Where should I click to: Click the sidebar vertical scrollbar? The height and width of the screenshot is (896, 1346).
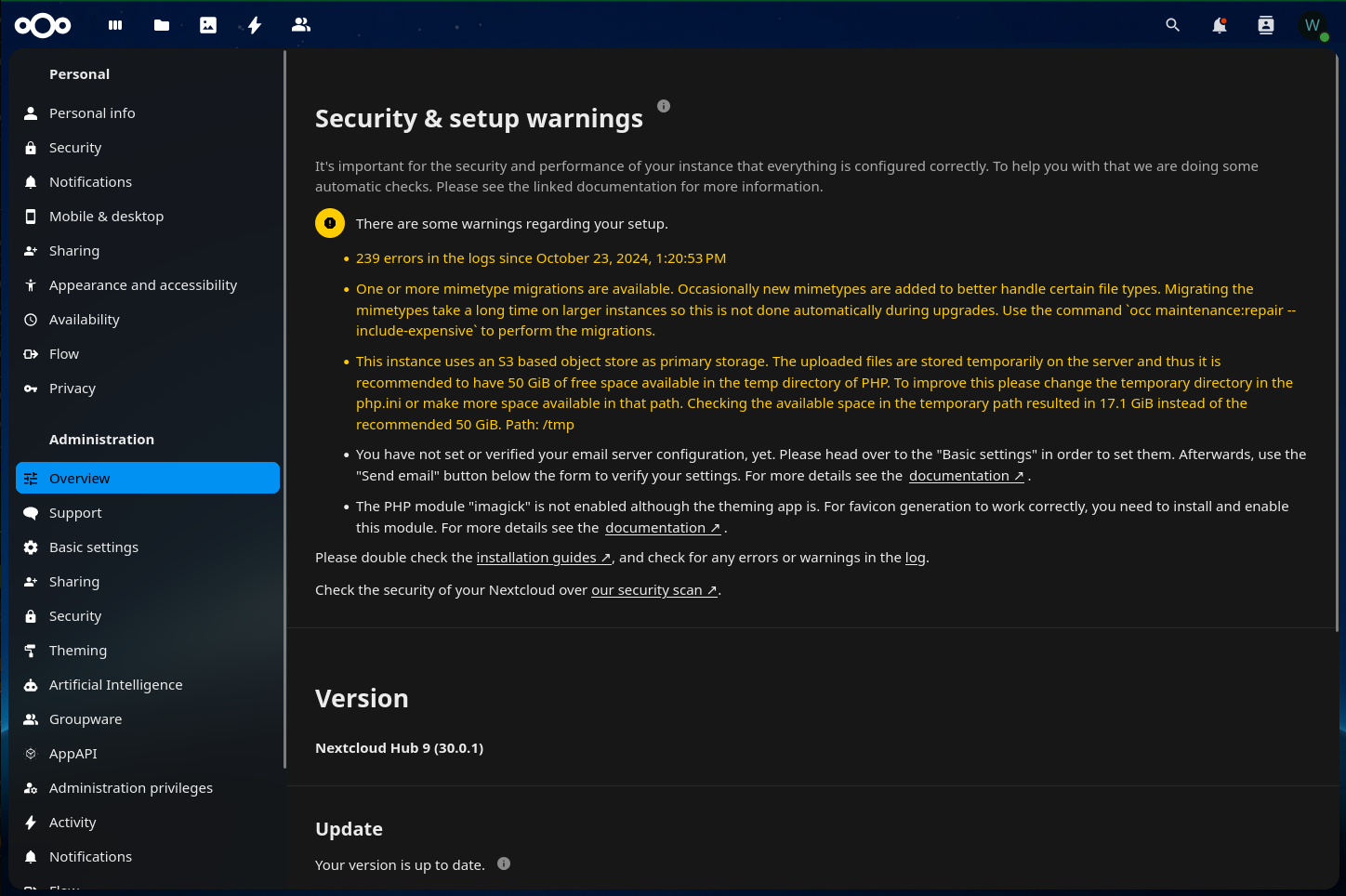point(284,409)
